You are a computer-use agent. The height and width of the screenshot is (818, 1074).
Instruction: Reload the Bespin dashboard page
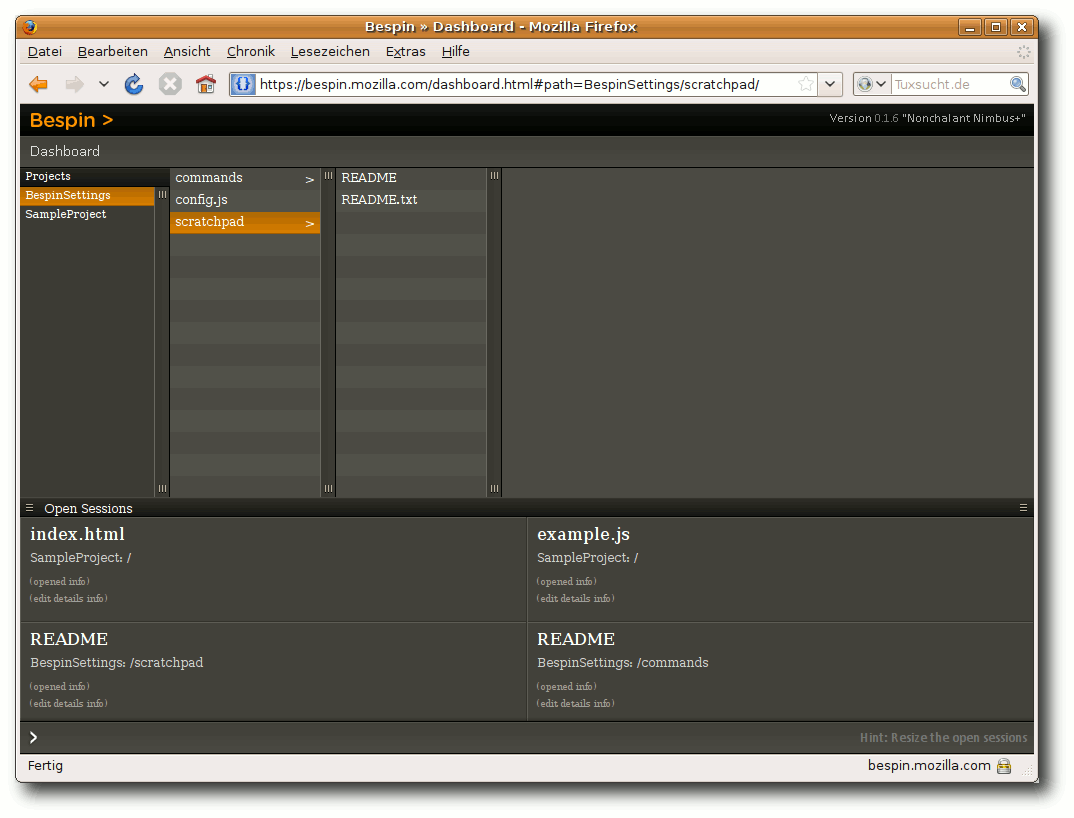pos(134,84)
